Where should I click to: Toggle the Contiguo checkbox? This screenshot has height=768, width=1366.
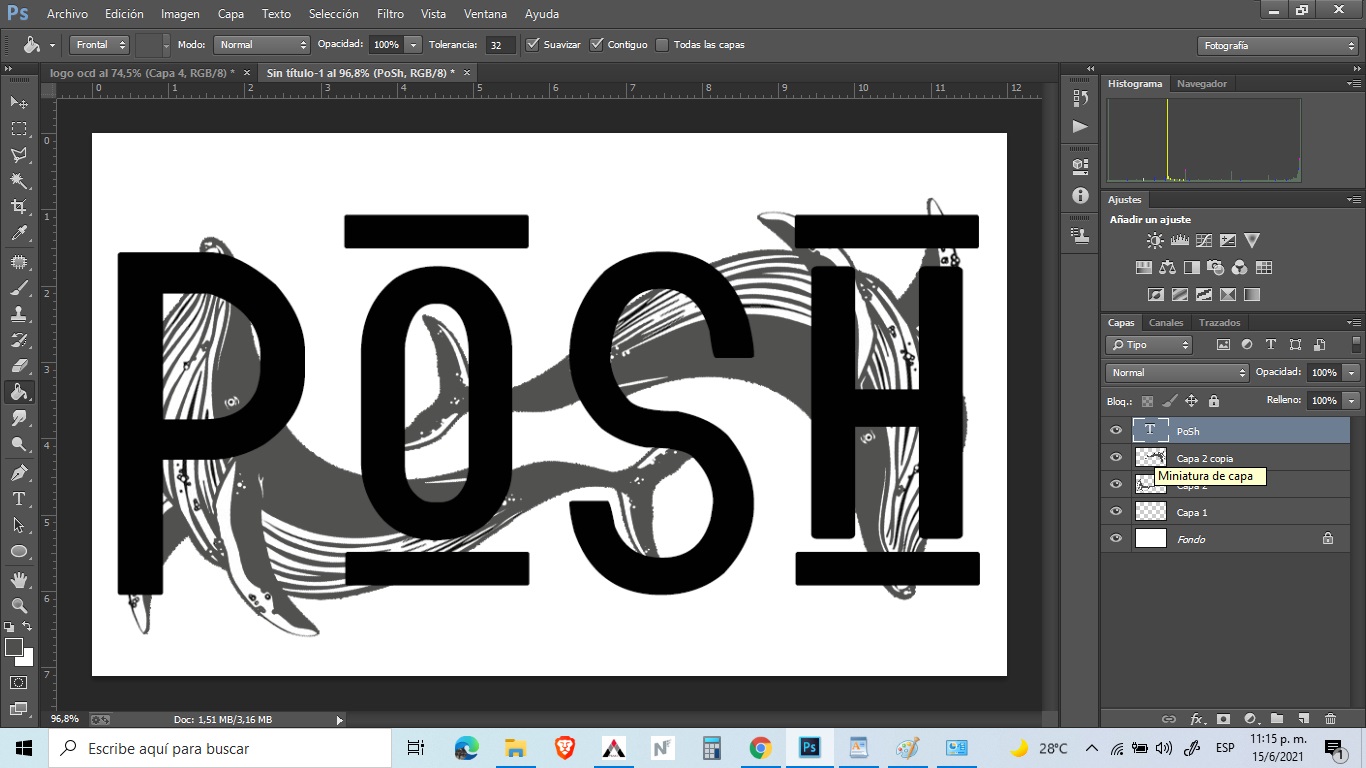pyautogui.click(x=597, y=44)
